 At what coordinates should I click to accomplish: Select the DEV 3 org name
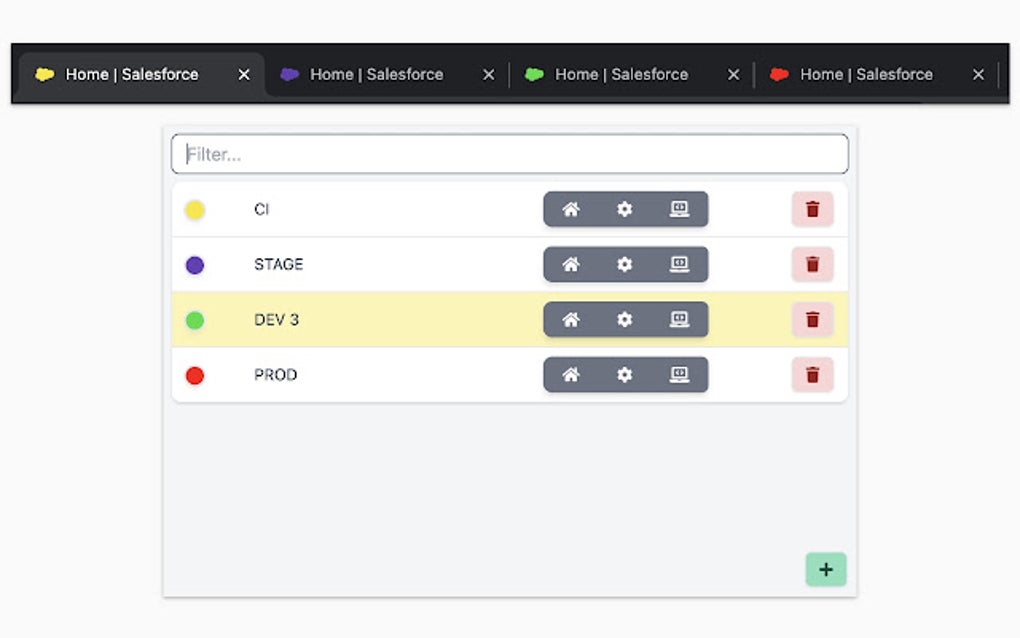276,320
